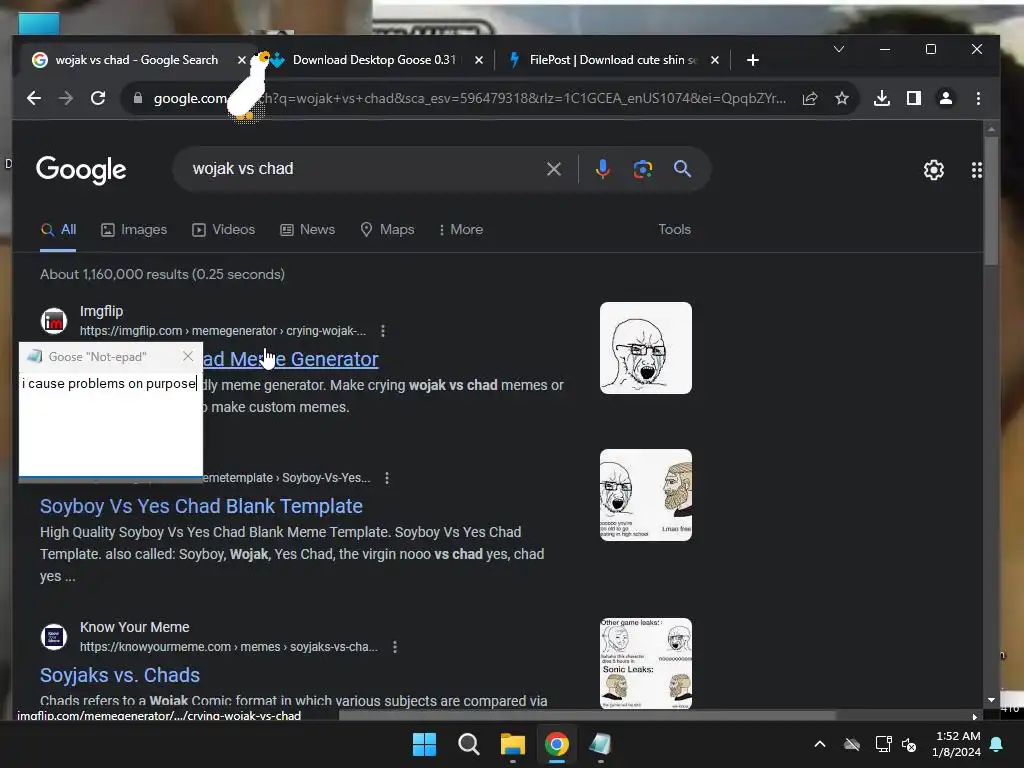The height and width of the screenshot is (768, 1024).
Task: Start voice search with the microphone icon
Action: [602, 169]
